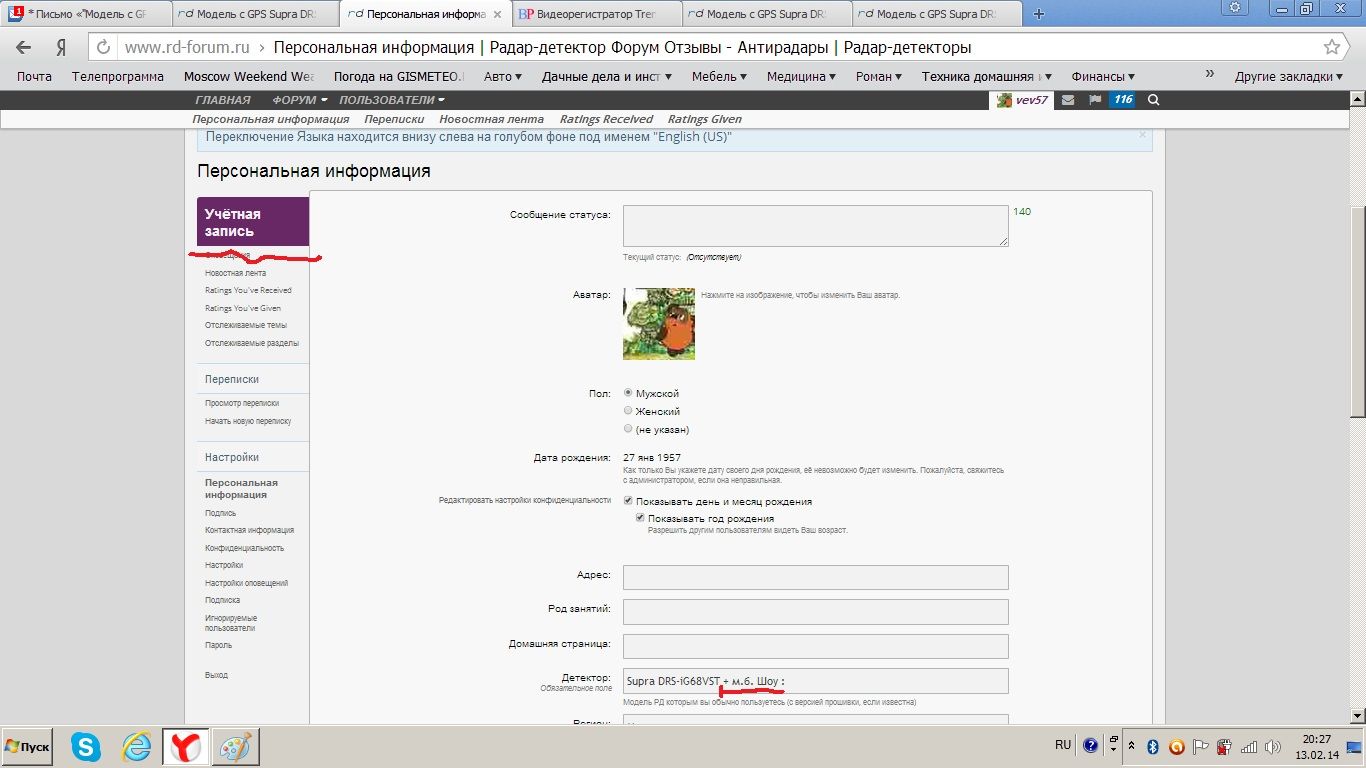This screenshot has height=768, width=1366.
Task: Open Контактная информация sidebar link
Action: pos(249,530)
